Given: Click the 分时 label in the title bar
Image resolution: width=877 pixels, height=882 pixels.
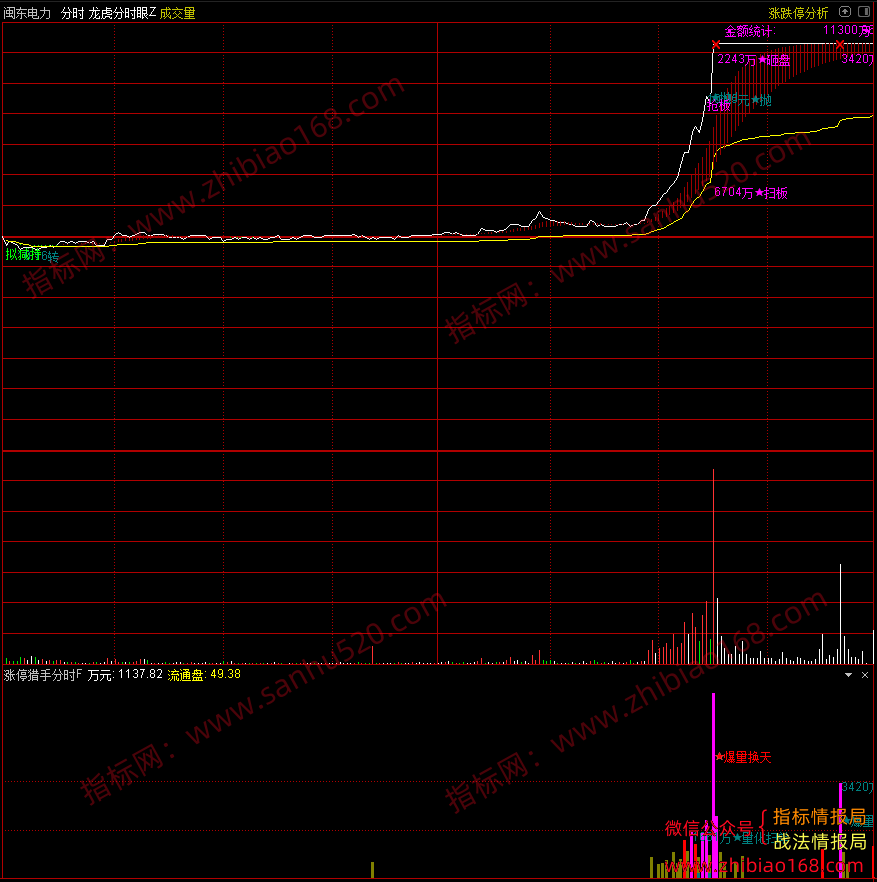Looking at the screenshot, I should point(73,13).
